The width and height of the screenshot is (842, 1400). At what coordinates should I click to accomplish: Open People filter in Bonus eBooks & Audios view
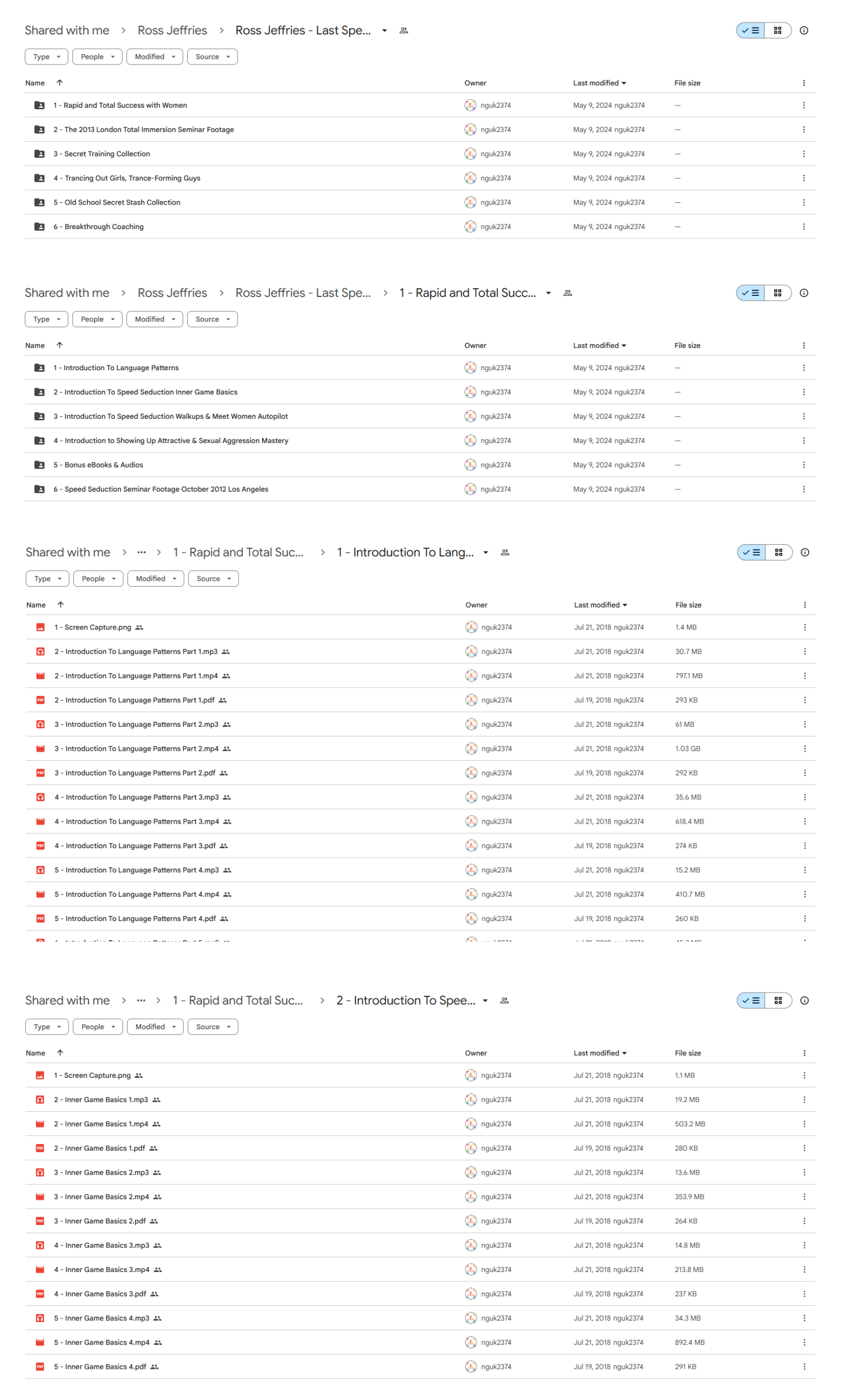click(97, 319)
